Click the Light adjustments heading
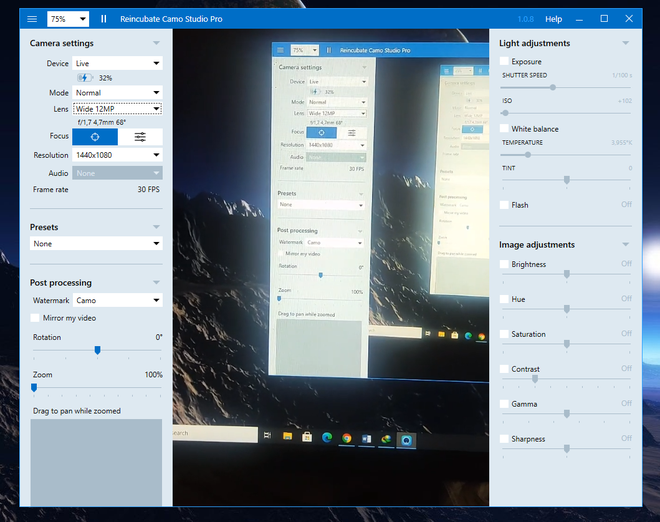This screenshot has width=660, height=522. (534, 43)
